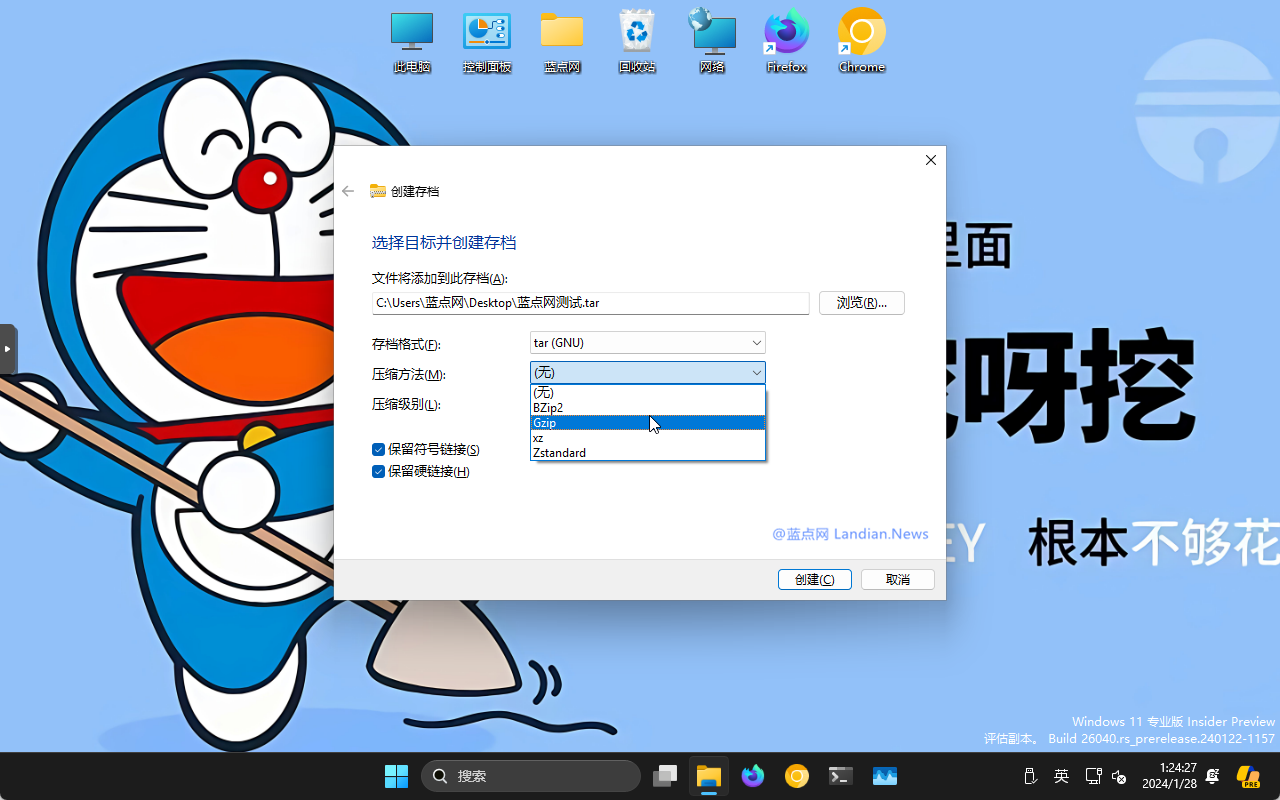This screenshot has height=800, width=1280.
Task: Click the 浏览(R)... button
Action: 862,302
